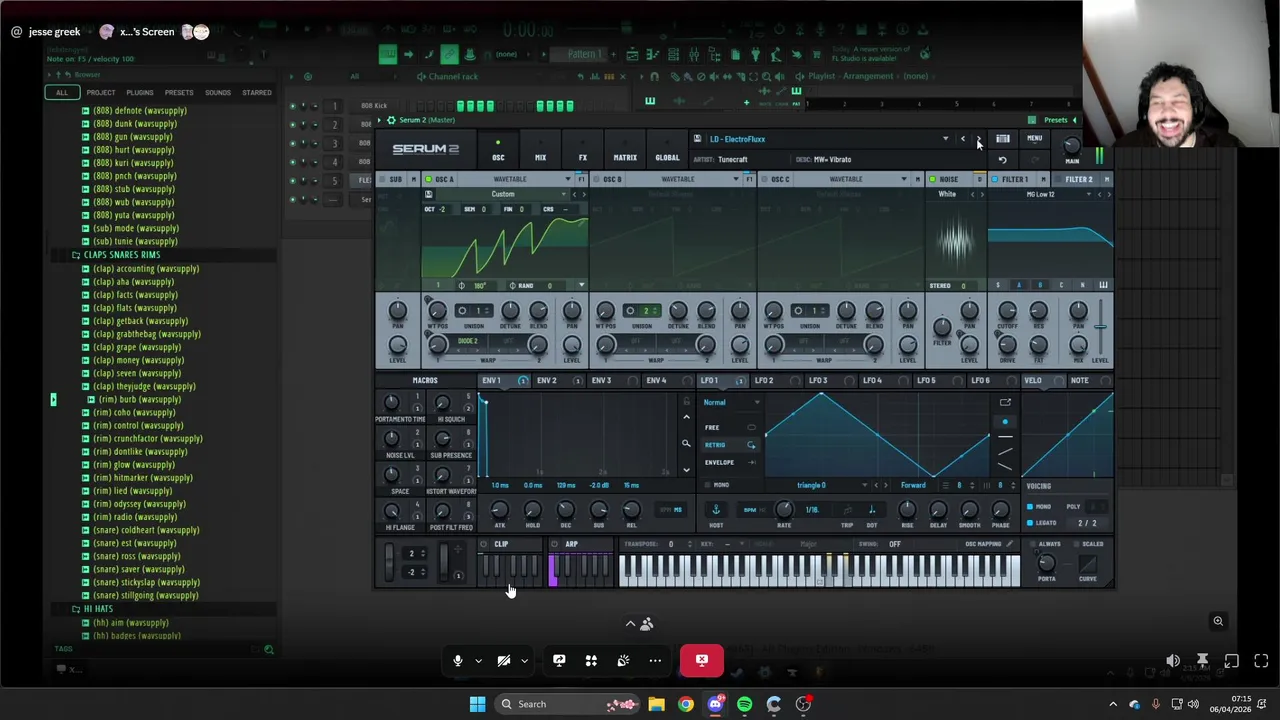The image size is (1280, 720).
Task: Mute the microphone in call bar
Action: coord(458,661)
